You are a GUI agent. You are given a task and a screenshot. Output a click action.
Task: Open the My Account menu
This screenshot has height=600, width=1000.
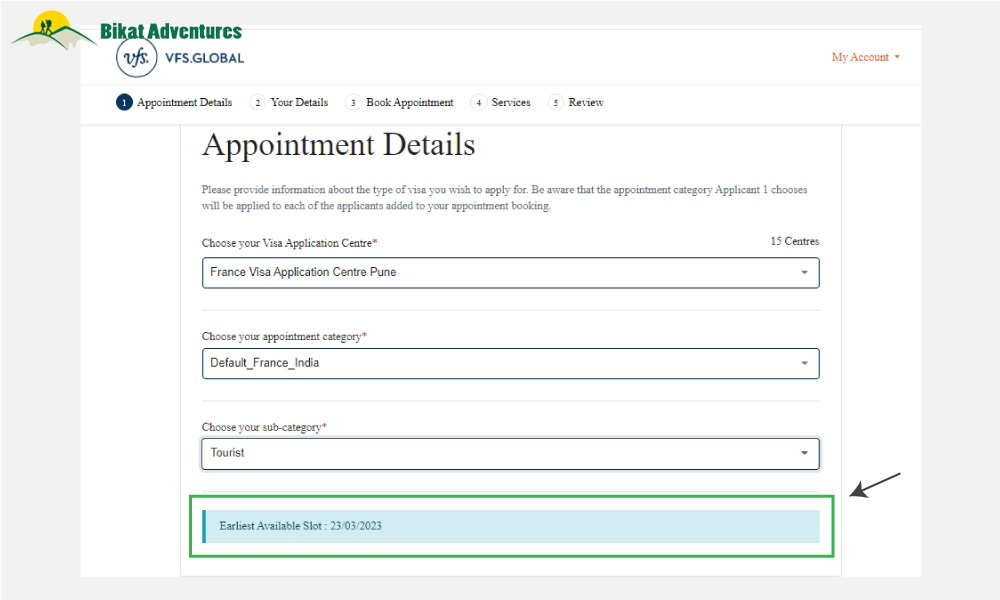pyautogui.click(x=865, y=57)
